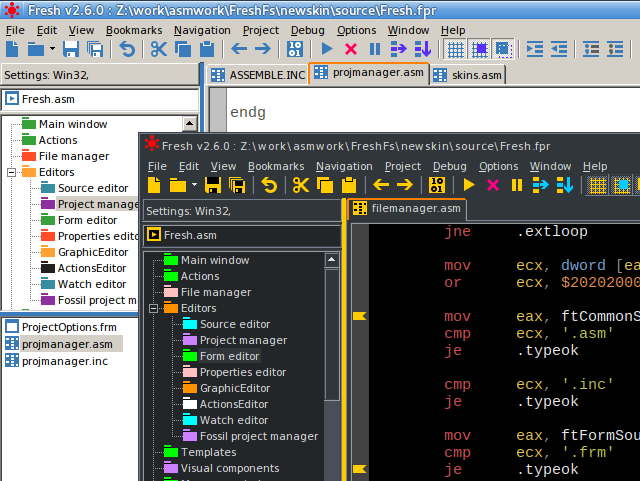Click Fresh.asm main file in dark window
This screenshot has height=481, width=640.
coord(190,235)
